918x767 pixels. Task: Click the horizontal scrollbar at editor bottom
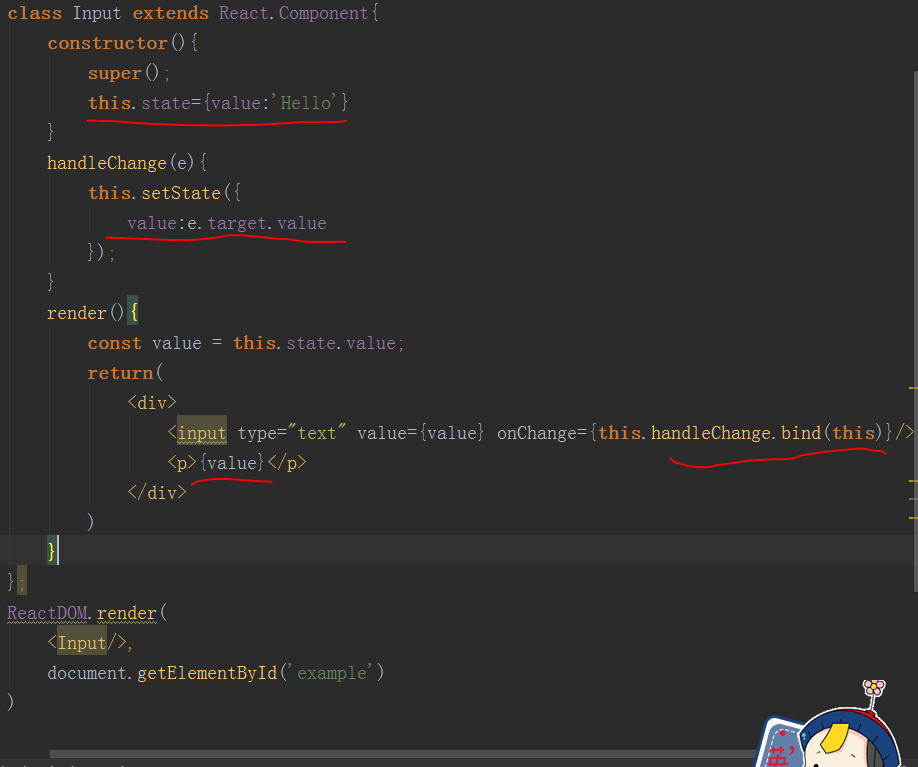[400, 754]
